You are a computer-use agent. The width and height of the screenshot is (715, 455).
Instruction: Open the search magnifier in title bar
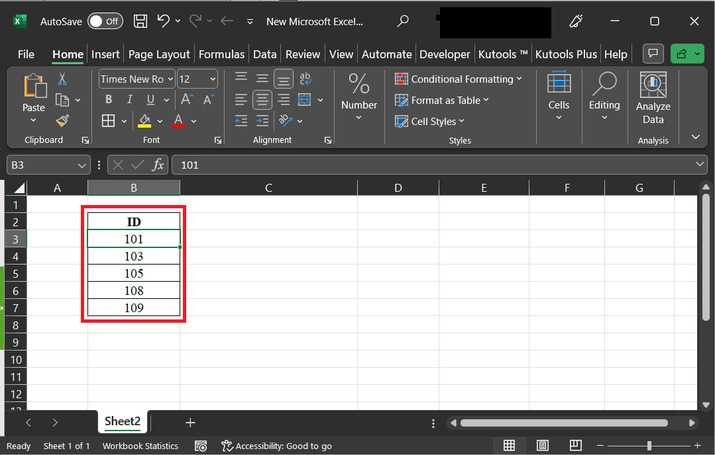403,21
